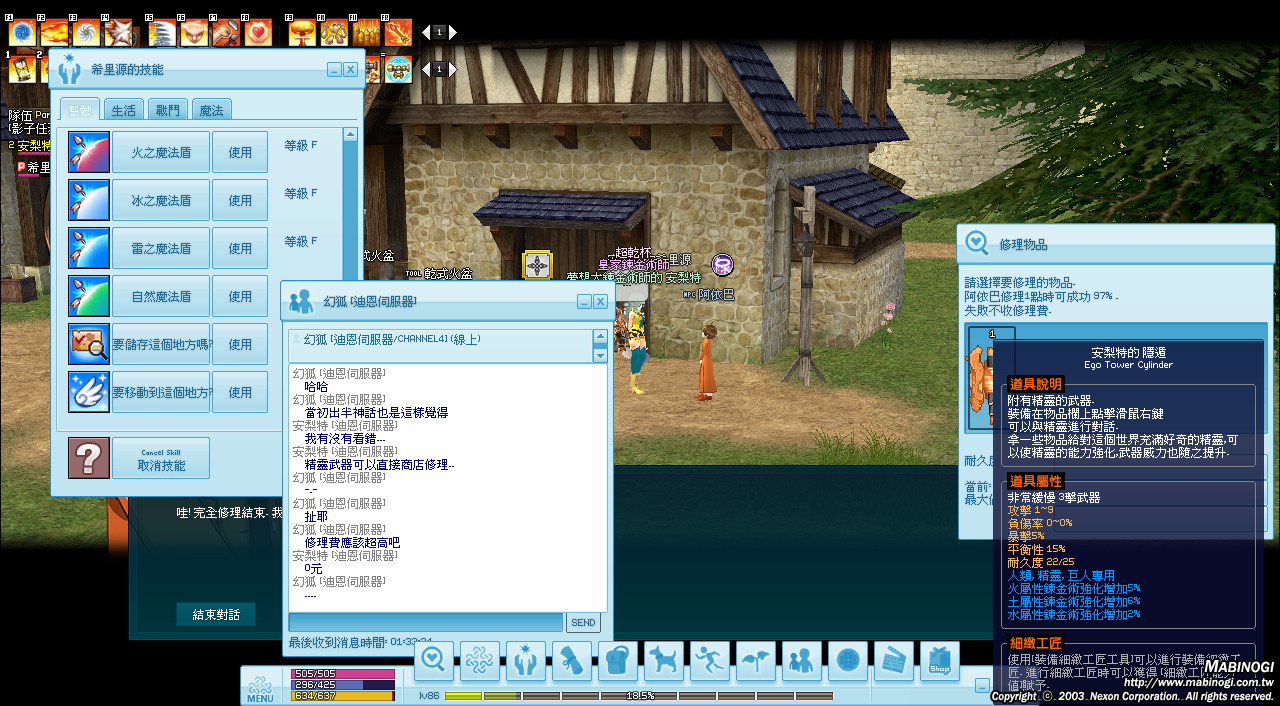Open the MENU button at bottom left

(x=260, y=688)
